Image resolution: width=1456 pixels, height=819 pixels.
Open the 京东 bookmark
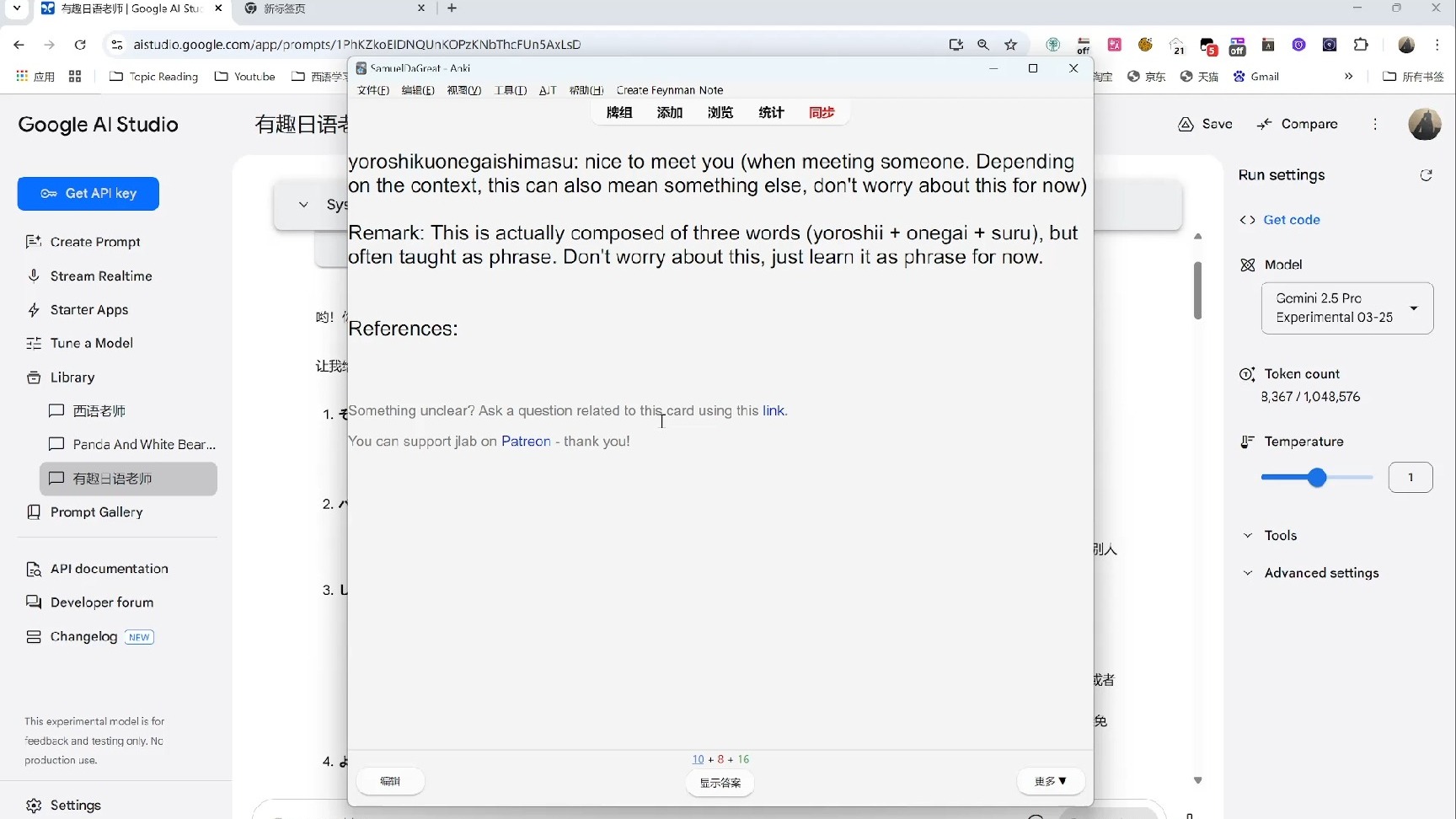(x=1147, y=77)
